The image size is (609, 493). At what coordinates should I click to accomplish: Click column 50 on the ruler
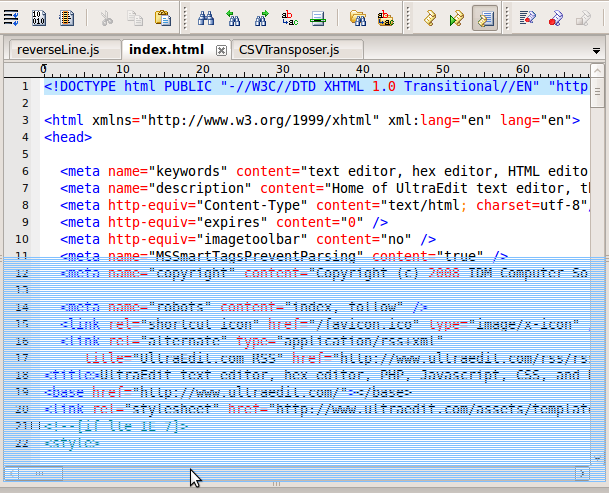point(442,69)
